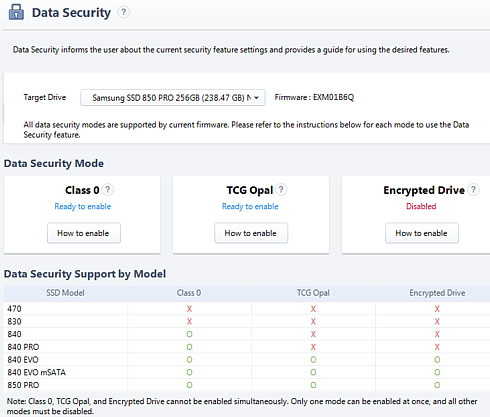Select the 470 model row
The width and height of the screenshot is (490, 417).
point(247,309)
